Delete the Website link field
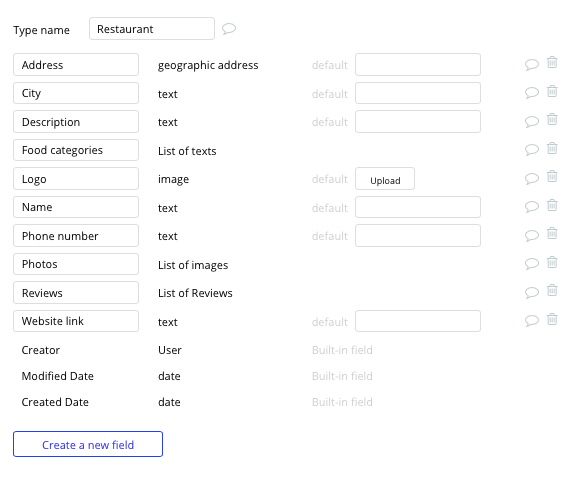 coord(552,319)
